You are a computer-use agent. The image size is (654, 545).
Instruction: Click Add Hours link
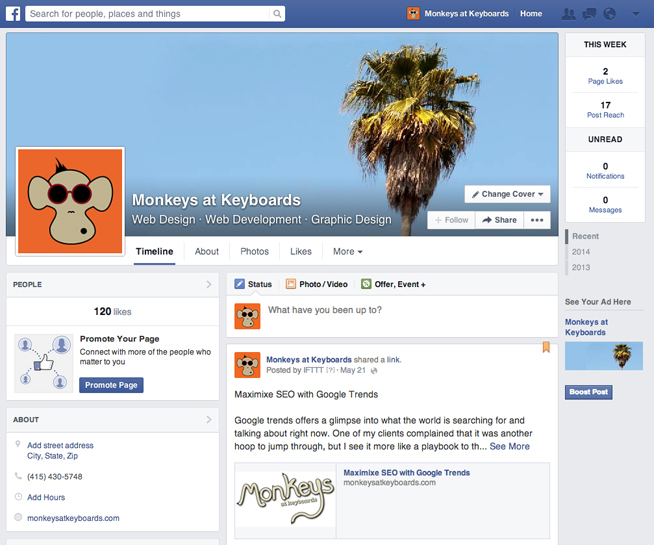(x=46, y=497)
